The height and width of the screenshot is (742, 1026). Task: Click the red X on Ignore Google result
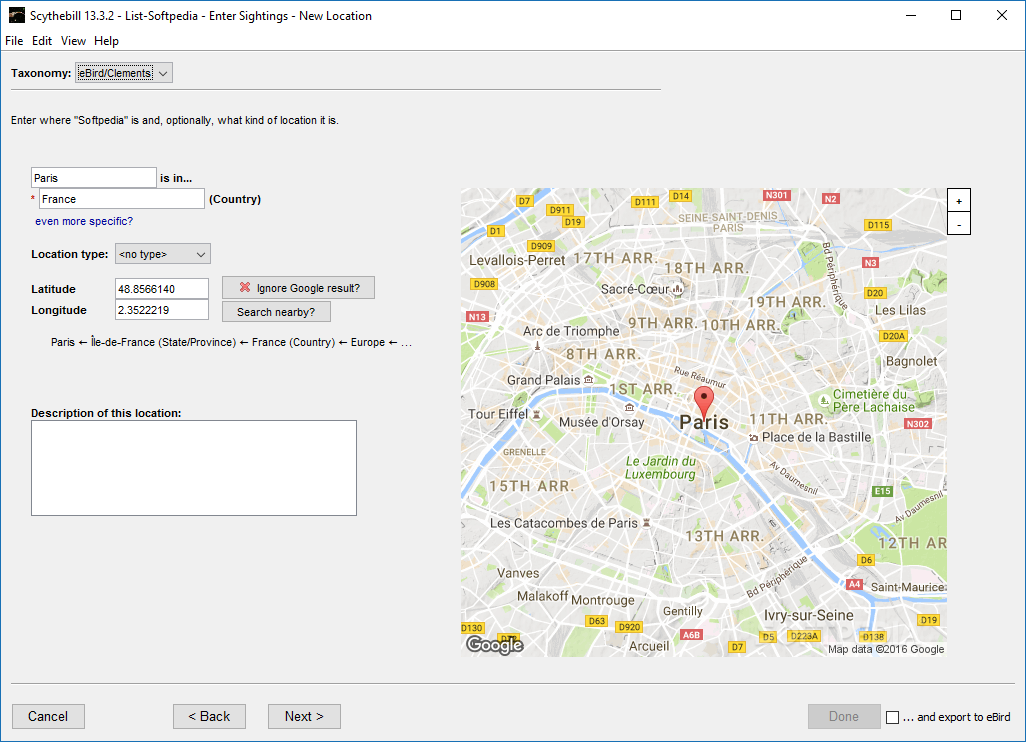pyautogui.click(x=245, y=287)
